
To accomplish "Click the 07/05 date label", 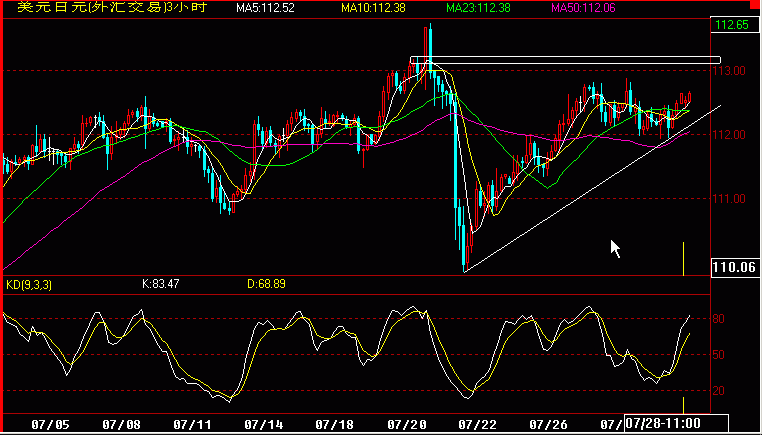I will coord(51,425).
